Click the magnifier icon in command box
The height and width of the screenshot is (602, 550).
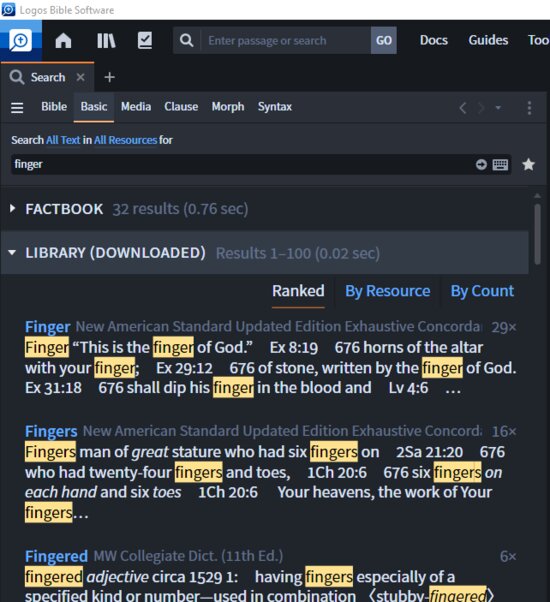[187, 40]
